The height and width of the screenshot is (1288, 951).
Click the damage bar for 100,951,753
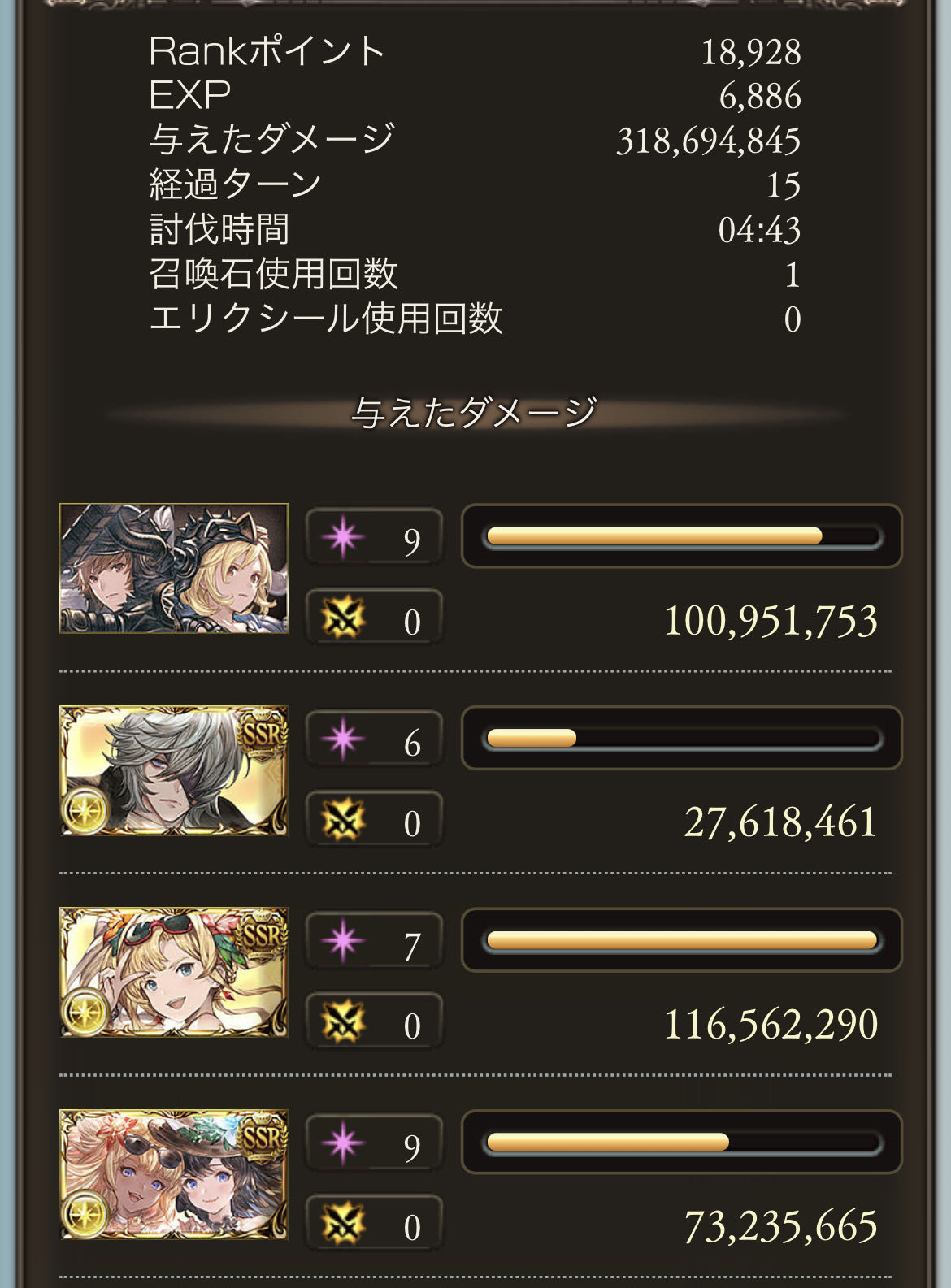point(681,536)
